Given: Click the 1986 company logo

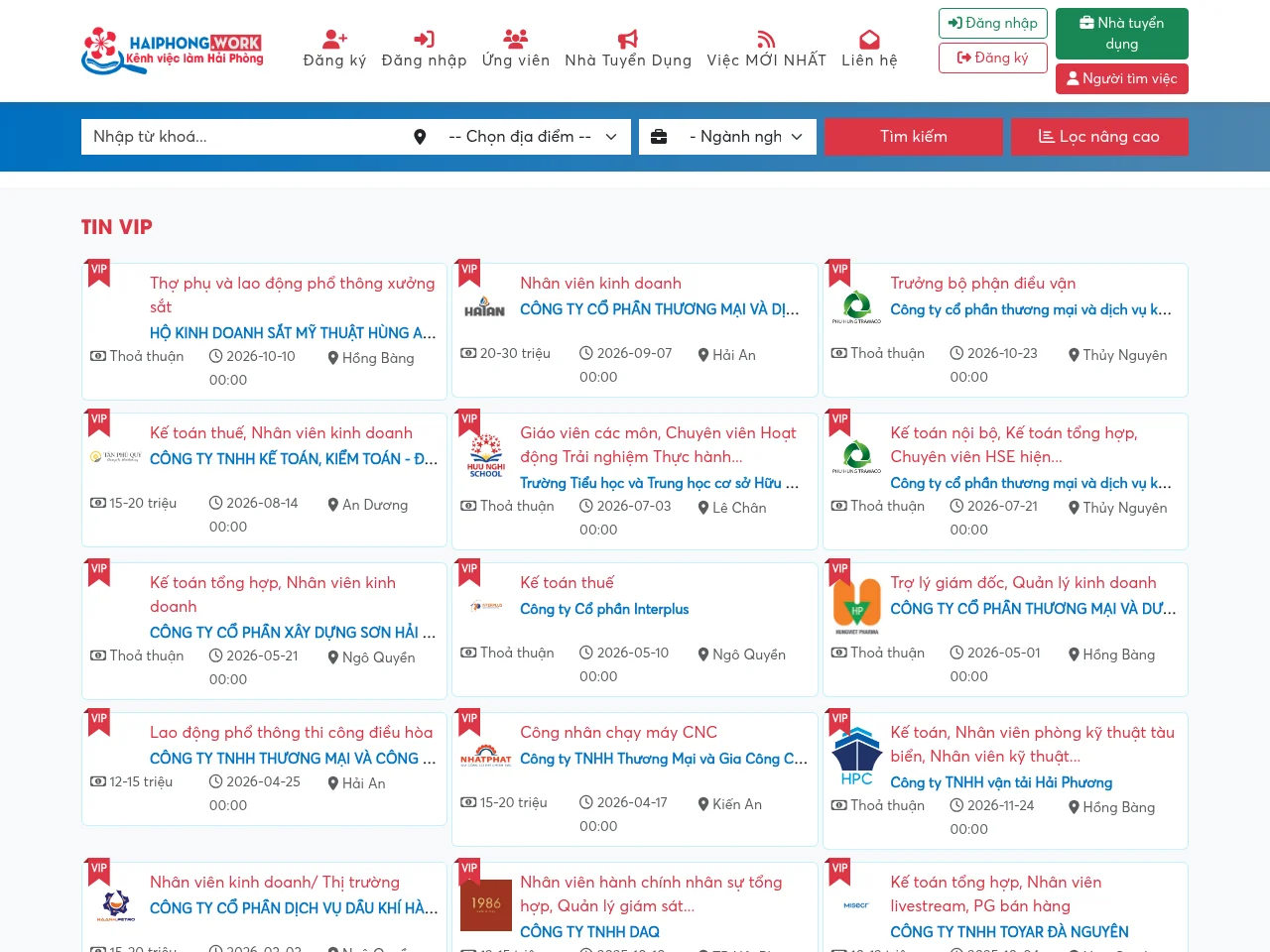Looking at the screenshot, I should point(486,904).
